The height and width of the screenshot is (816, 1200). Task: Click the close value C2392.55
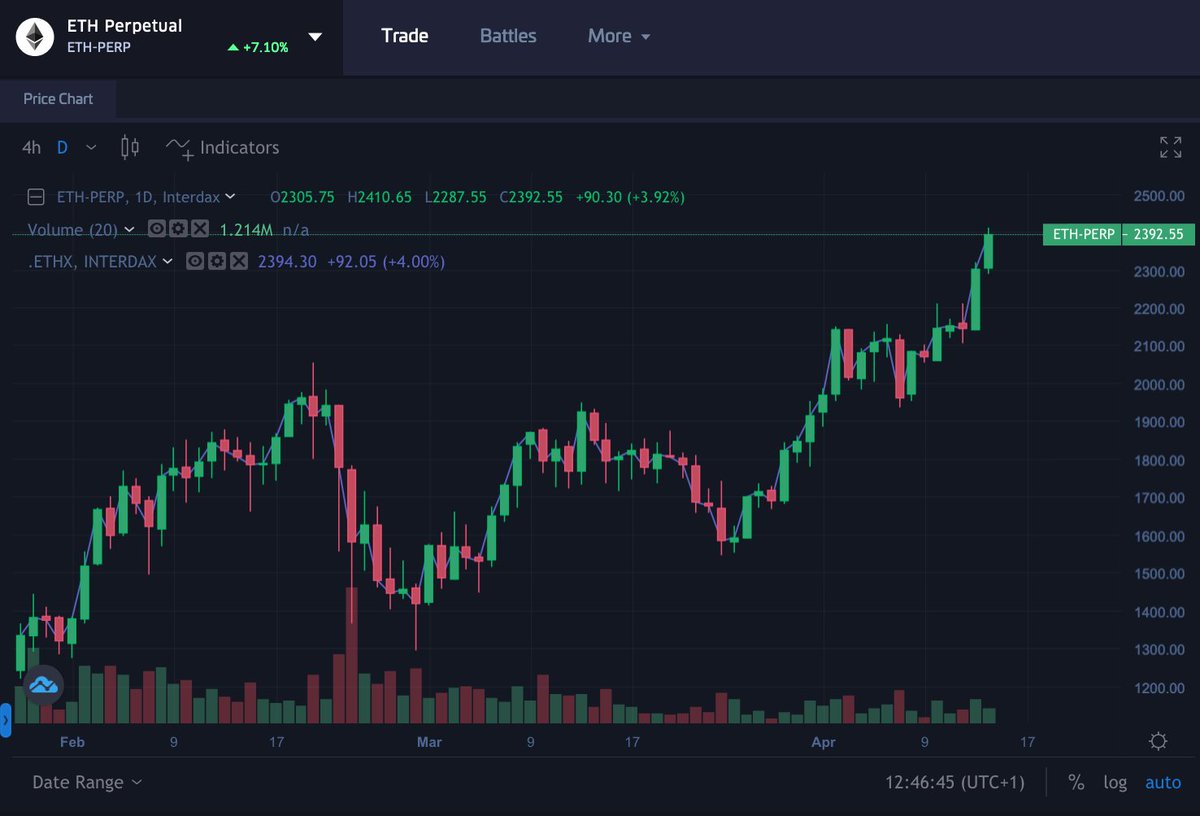(x=531, y=197)
